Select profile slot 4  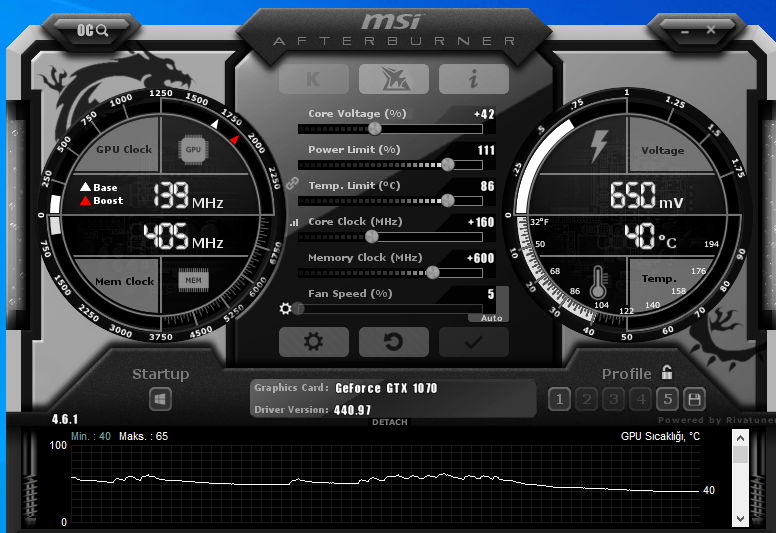coord(641,399)
